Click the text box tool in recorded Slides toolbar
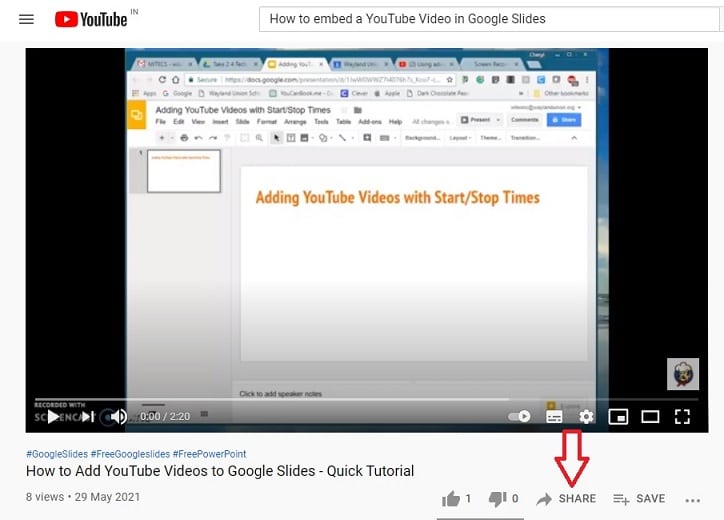 coord(291,138)
